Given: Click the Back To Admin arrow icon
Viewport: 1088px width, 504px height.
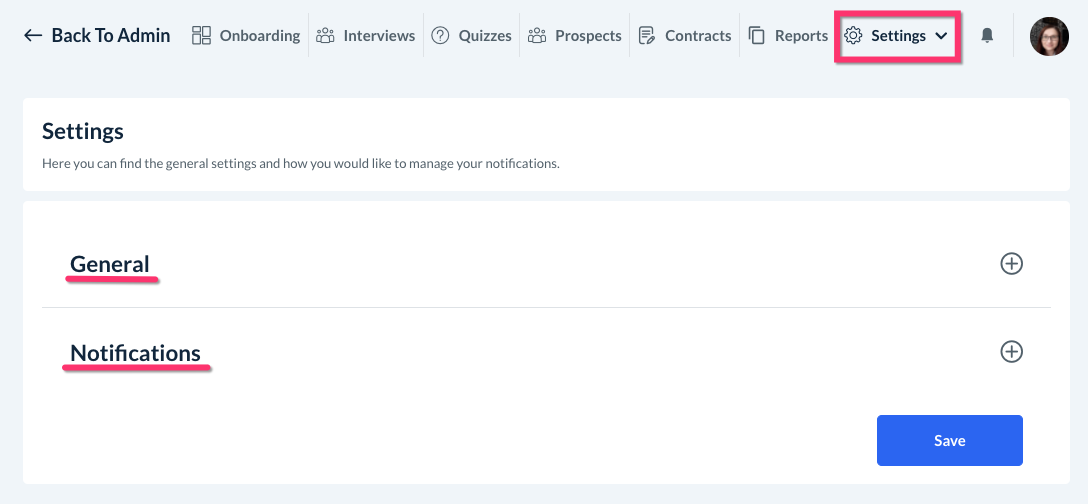Looking at the screenshot, I should tap(33, 36).
